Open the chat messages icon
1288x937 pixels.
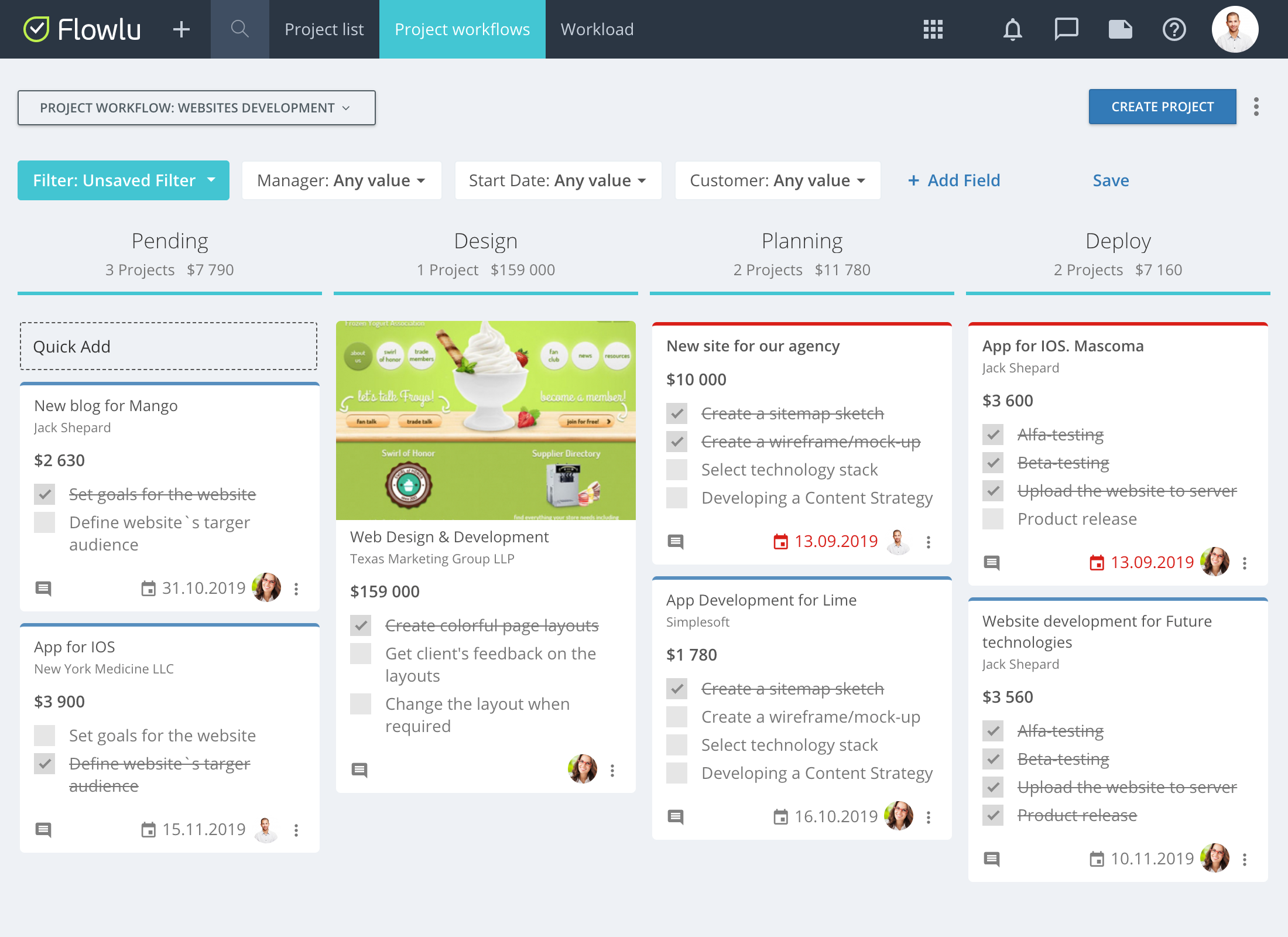(x=1066, y=29)
